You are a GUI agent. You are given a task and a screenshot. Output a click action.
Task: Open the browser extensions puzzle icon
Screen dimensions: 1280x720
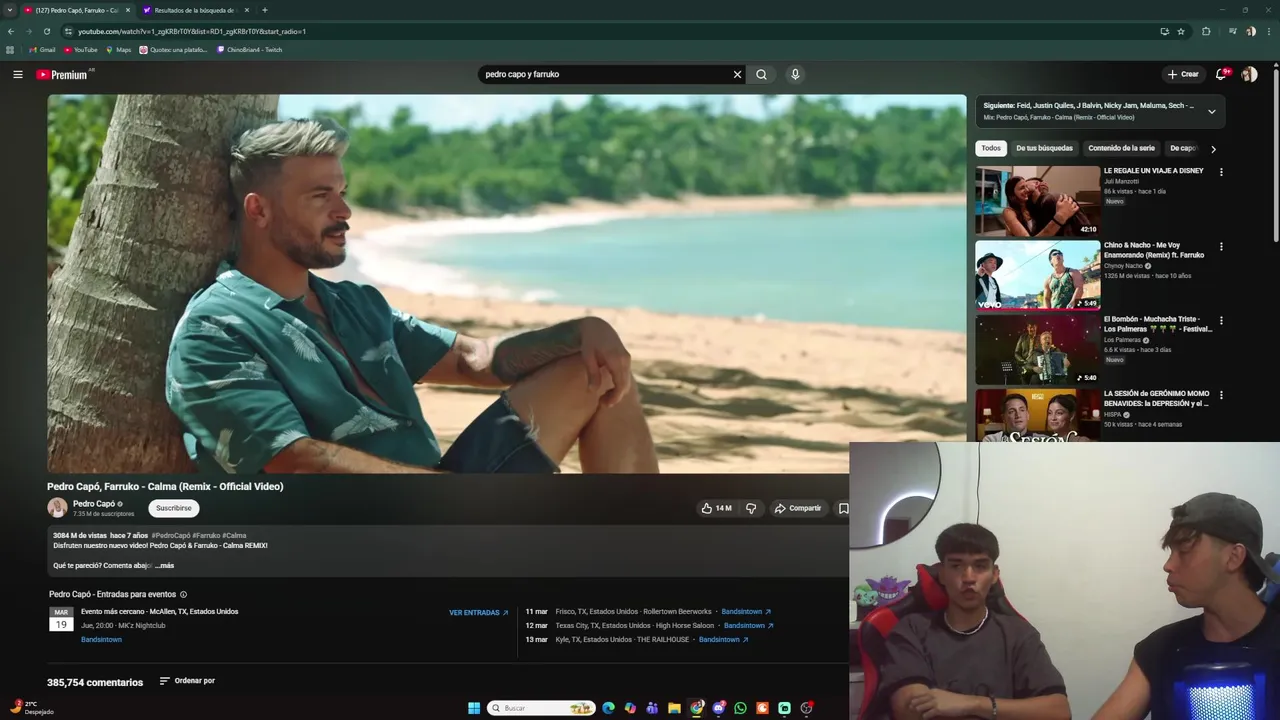(x=1206, y=31)
